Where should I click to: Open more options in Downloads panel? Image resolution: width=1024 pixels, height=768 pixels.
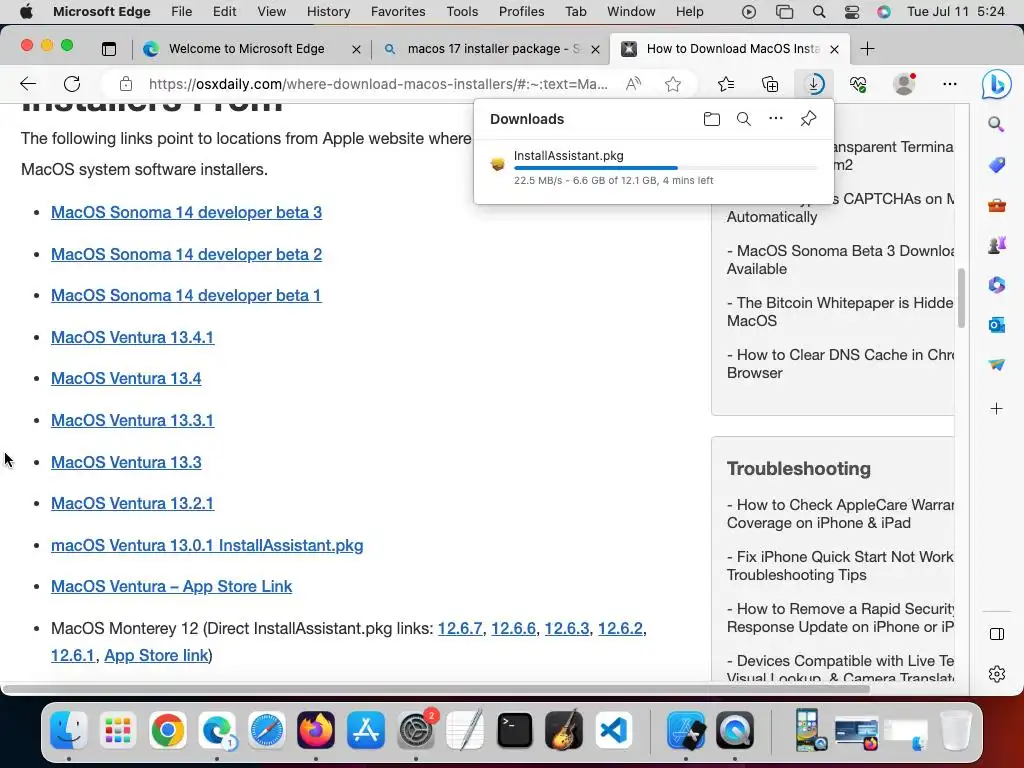[776, 119]
